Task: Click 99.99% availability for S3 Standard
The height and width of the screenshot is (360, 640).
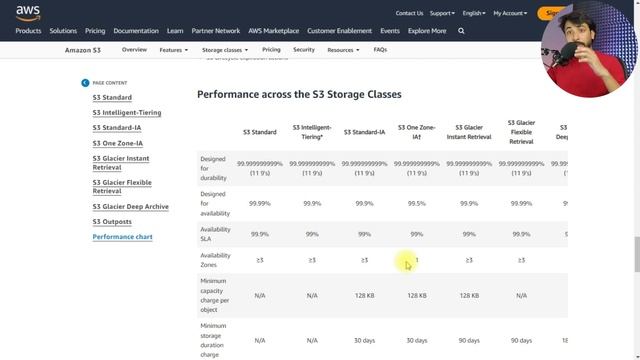Action: [260, 204]
